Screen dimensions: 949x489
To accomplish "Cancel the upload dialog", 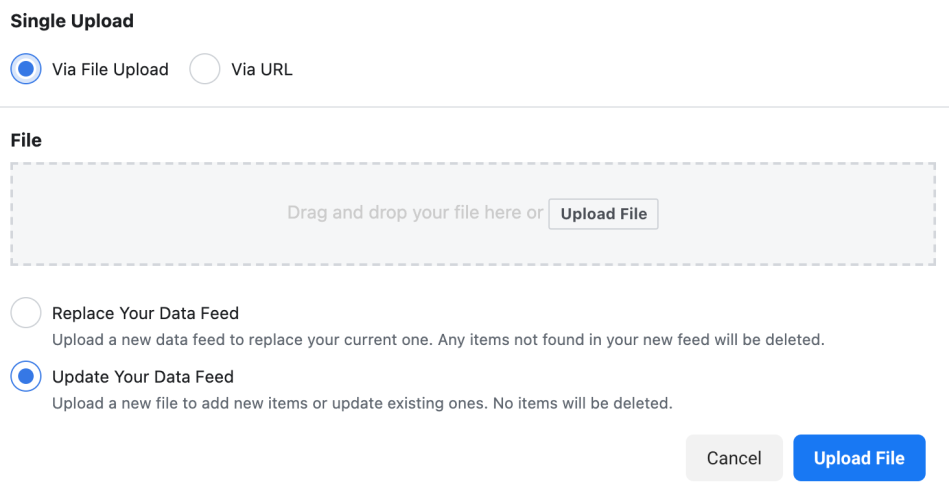I will (734, 458).
